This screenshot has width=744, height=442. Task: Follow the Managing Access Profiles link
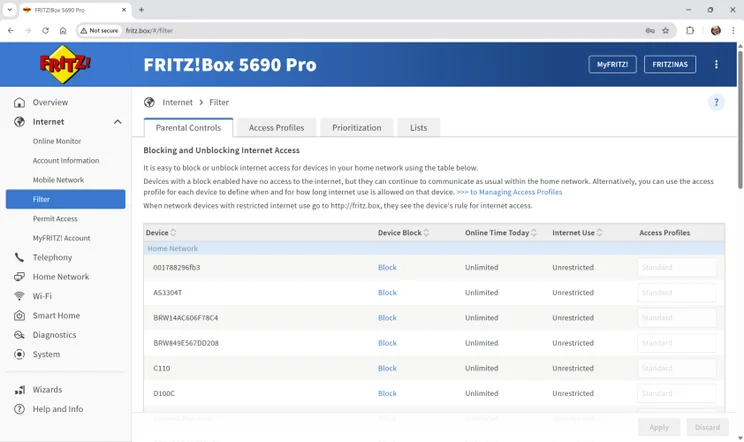(x=509, y=192)
